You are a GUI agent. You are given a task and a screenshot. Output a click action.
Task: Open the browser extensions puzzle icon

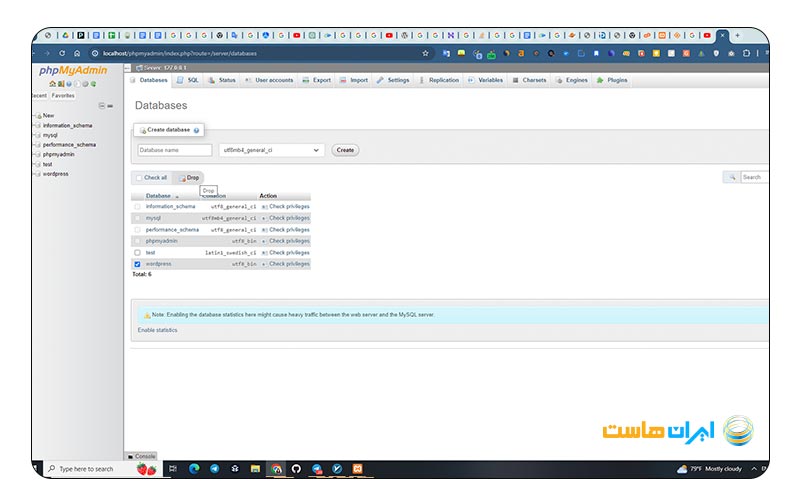746,53
